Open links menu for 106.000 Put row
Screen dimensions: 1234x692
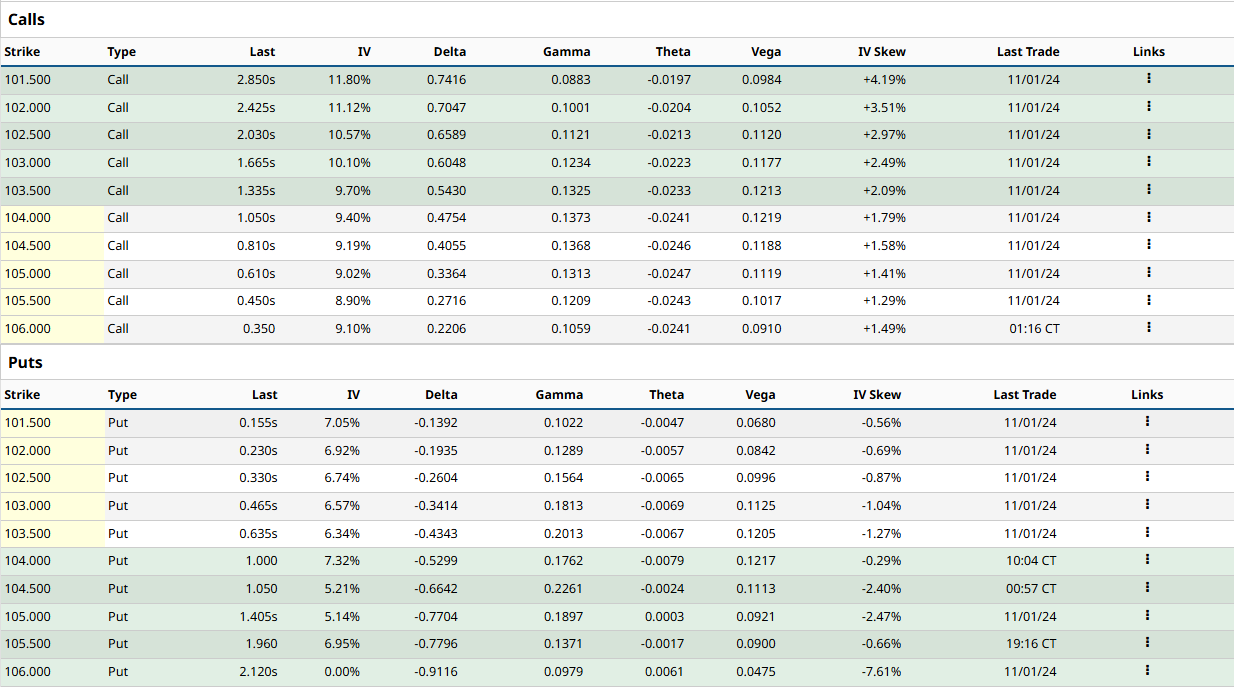pyautogui.click(x=1147, y=670)
